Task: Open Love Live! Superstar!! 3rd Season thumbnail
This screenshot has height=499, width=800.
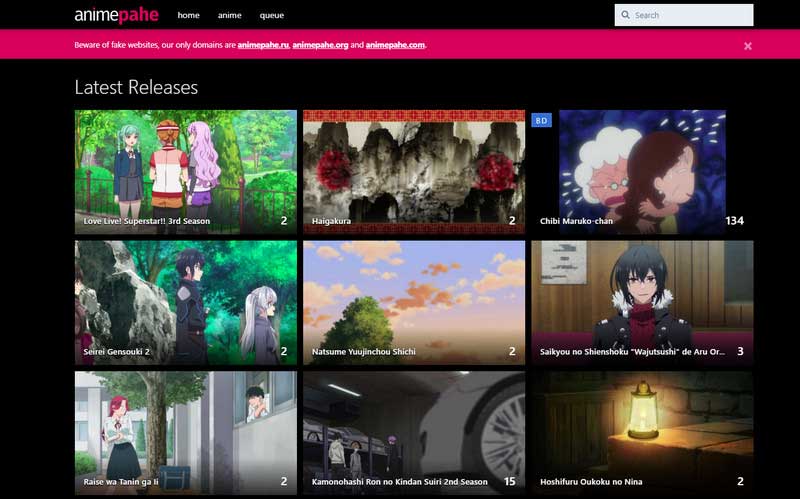Action: pyautogui.click(x=186, y=172)
